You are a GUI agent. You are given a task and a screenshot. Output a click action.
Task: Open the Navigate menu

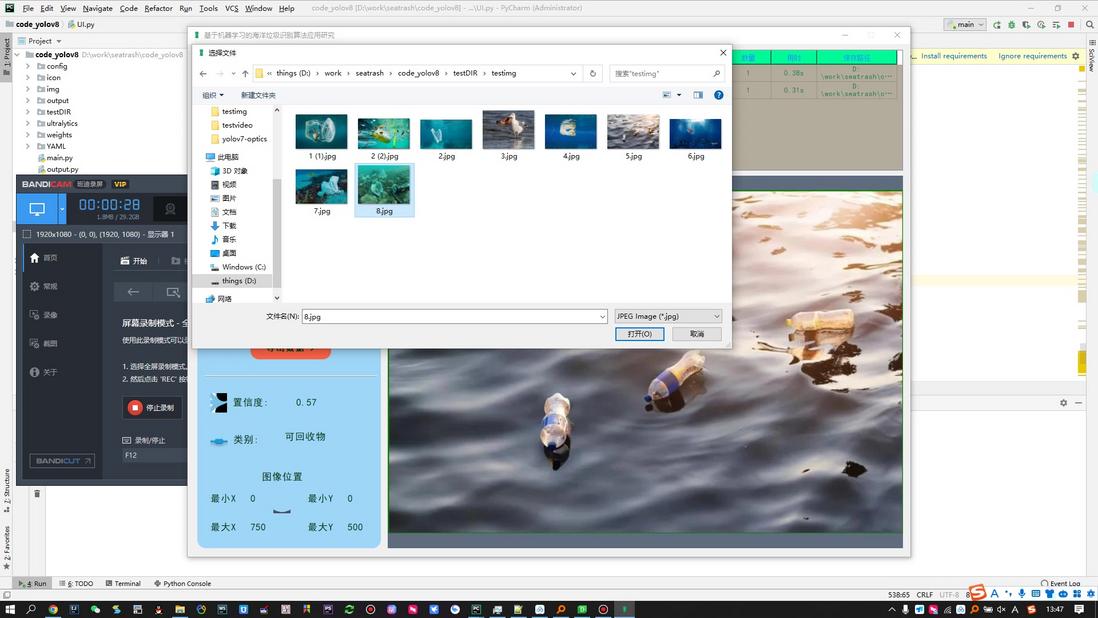97,8
